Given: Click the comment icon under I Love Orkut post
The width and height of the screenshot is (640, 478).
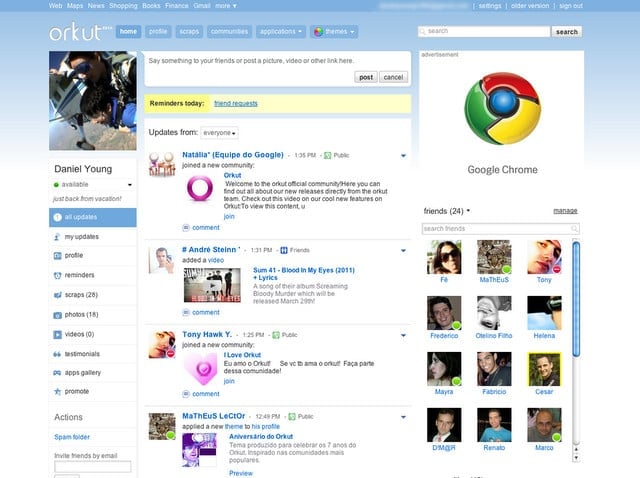Looking at the screenshot, I should [x=186, y=394].
